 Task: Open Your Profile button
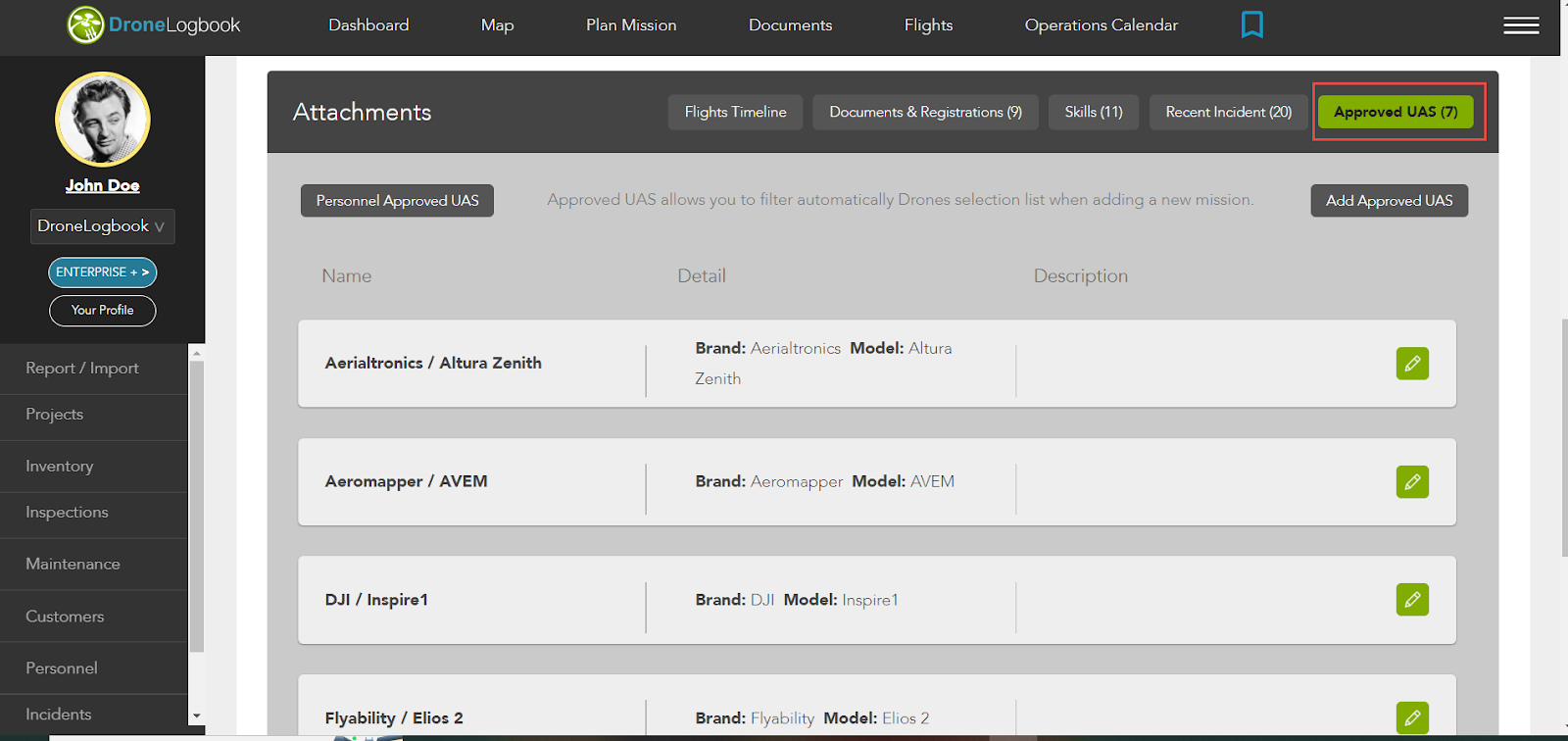(103, 310)
